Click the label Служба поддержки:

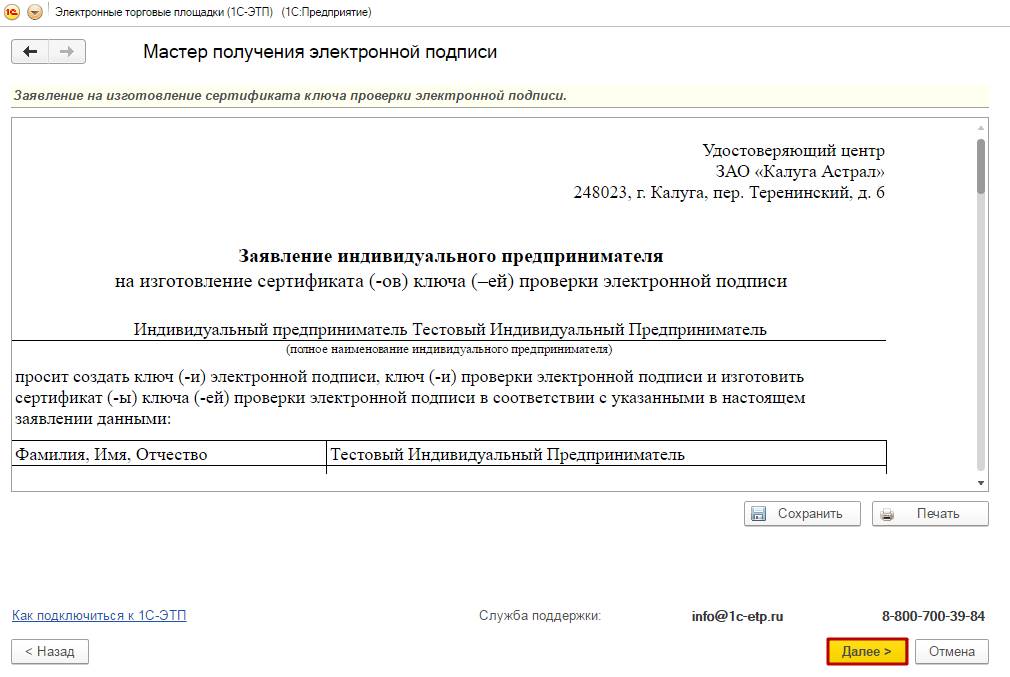(x=540, y=616)
